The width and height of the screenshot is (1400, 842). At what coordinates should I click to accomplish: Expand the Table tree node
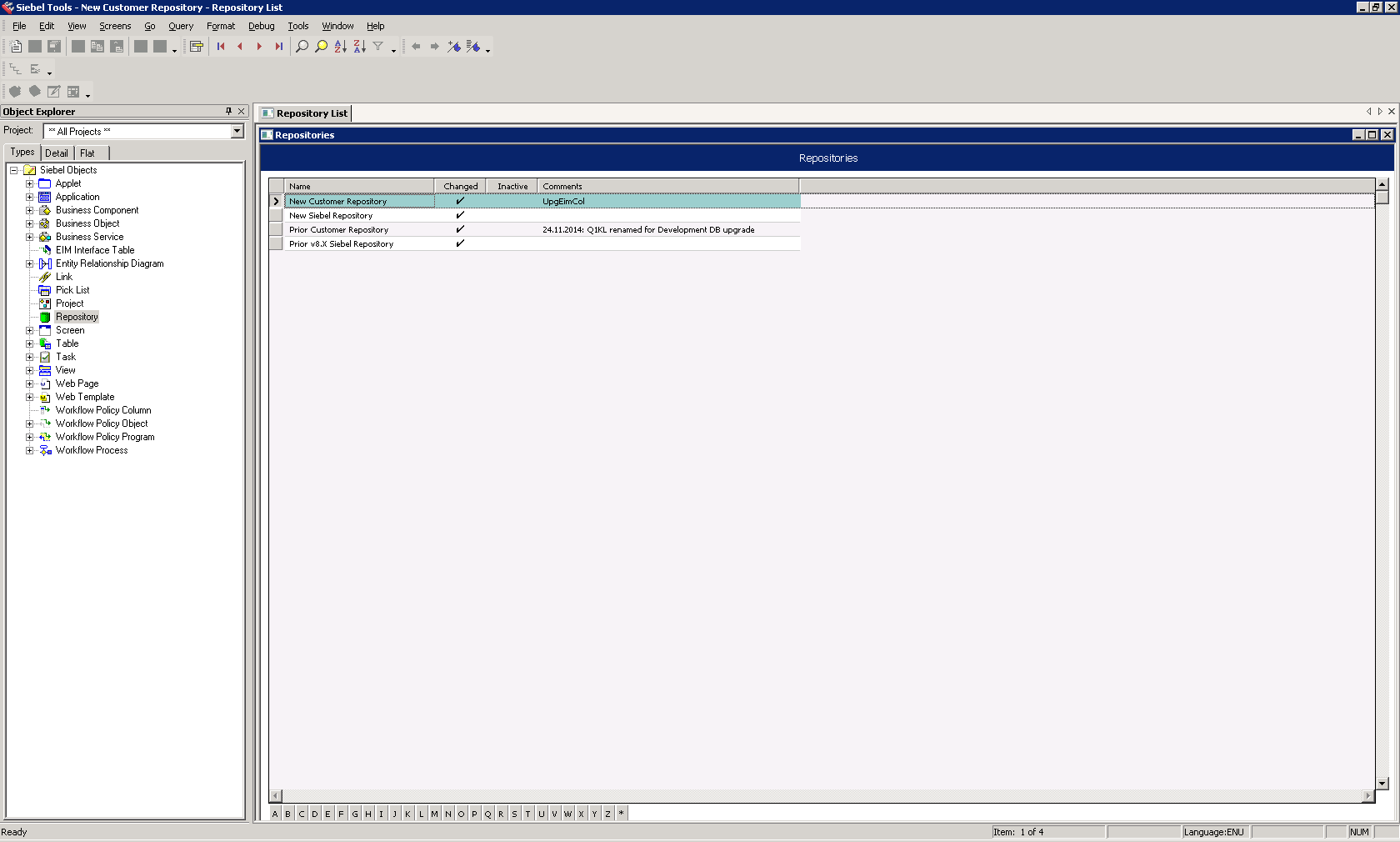coord(29,343)
